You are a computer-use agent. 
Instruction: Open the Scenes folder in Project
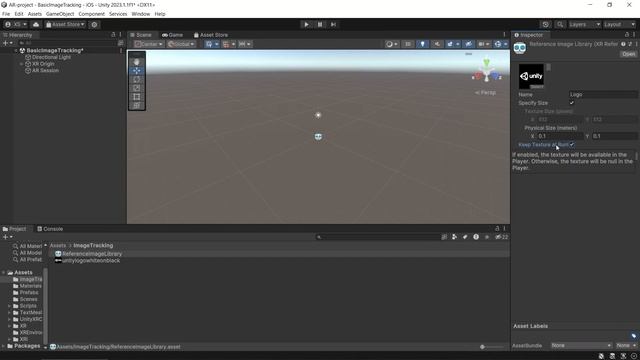[28, 299]
